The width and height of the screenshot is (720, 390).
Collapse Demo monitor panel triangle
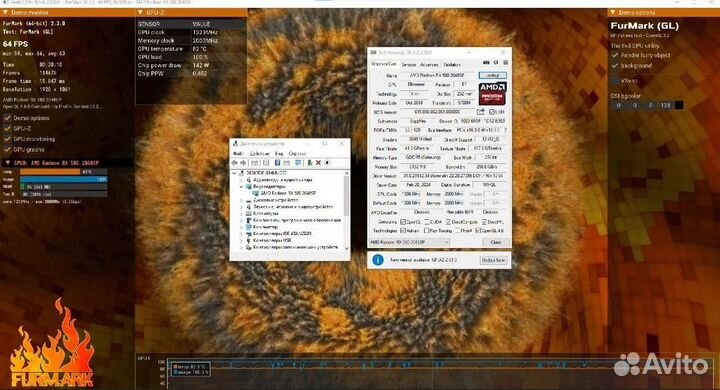(5, 12)
